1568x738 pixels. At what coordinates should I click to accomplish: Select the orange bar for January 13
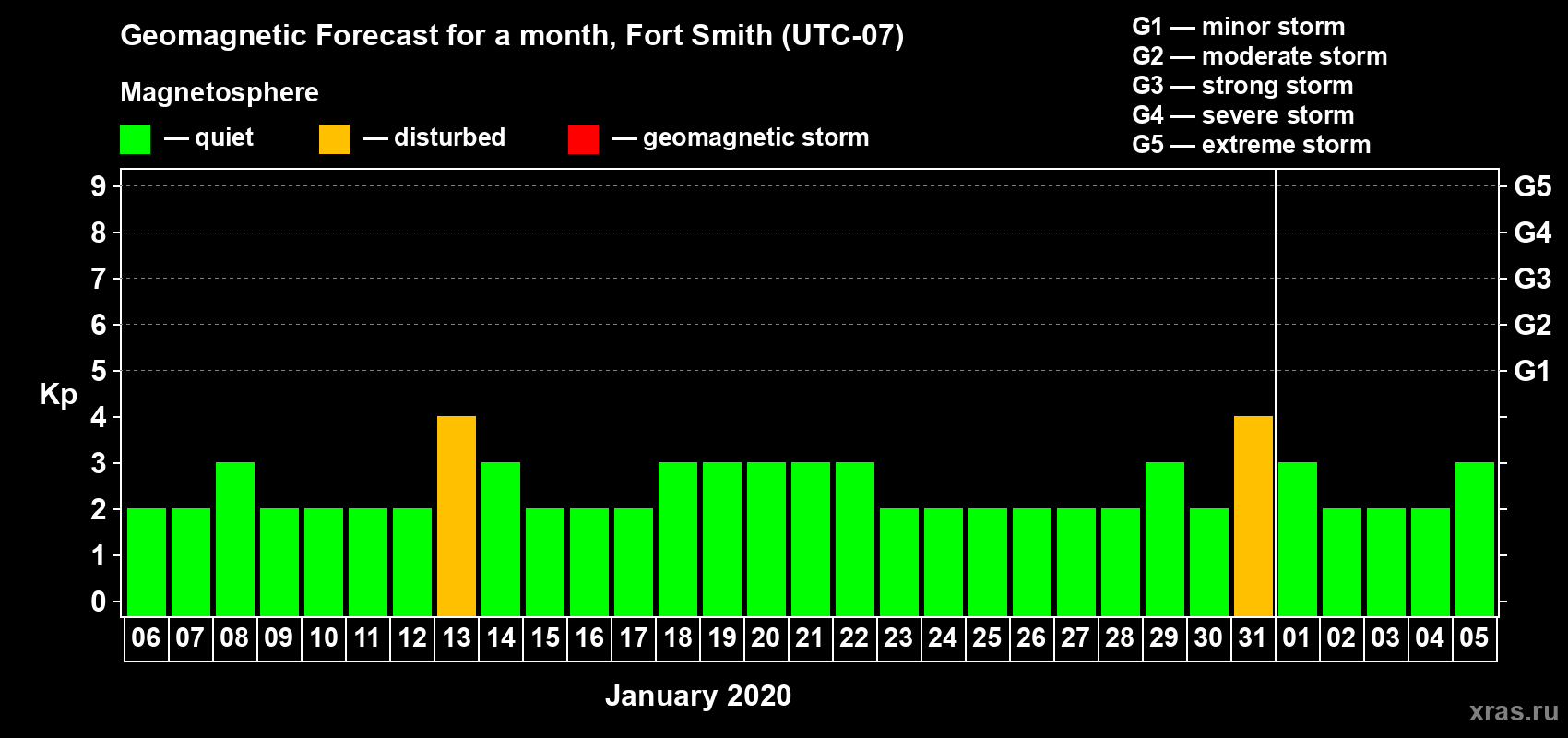click(457, 516)
